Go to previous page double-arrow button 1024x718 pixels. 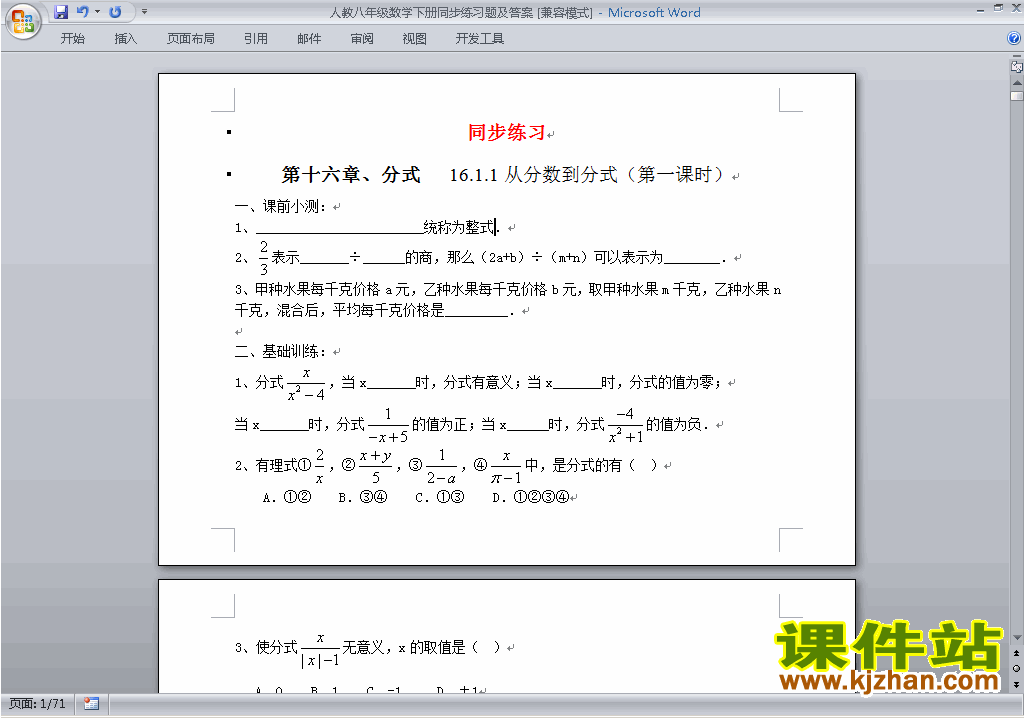pos(1017,653)
